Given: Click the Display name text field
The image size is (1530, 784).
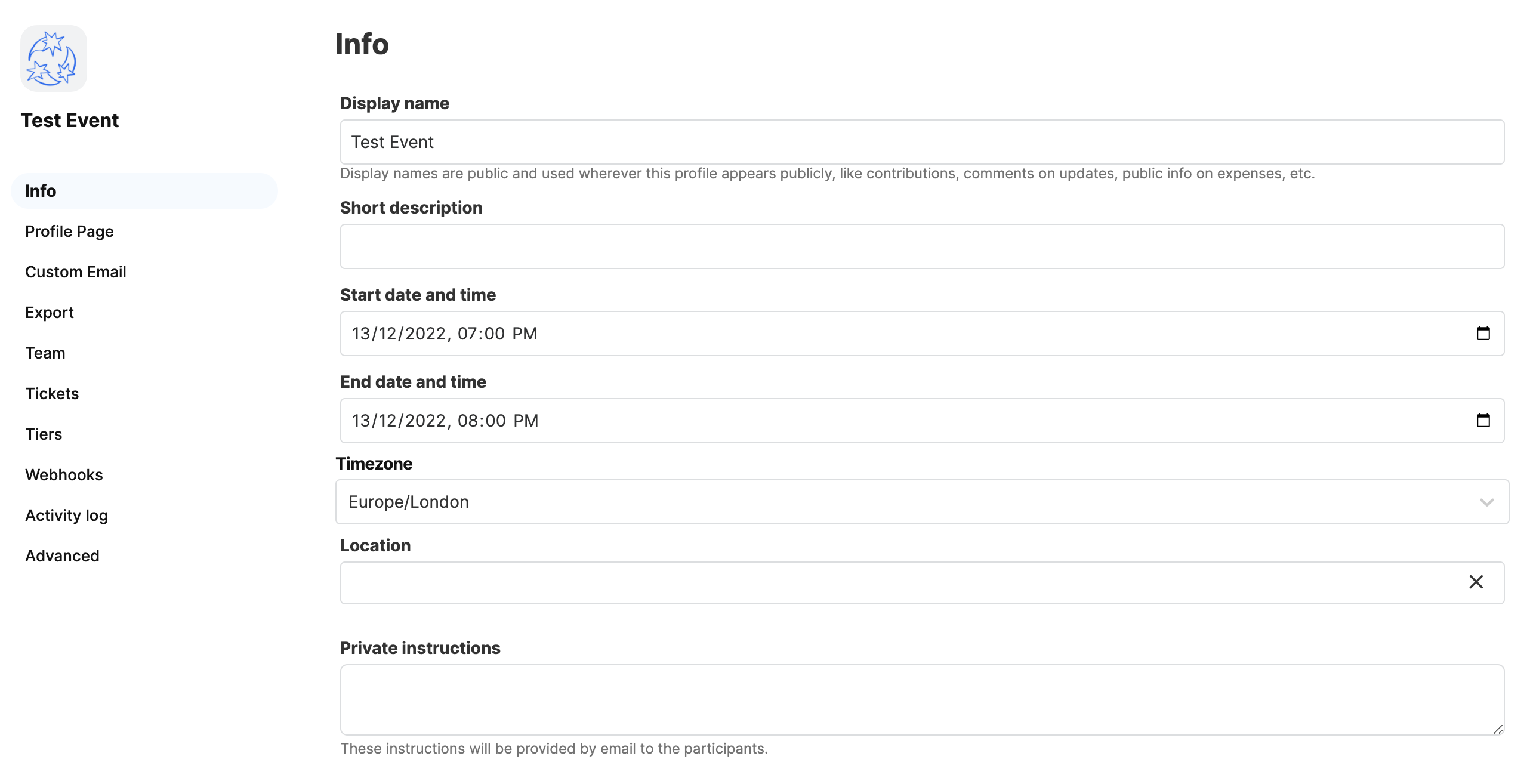Looking at the screenshot, I should [x=922, y=142].
